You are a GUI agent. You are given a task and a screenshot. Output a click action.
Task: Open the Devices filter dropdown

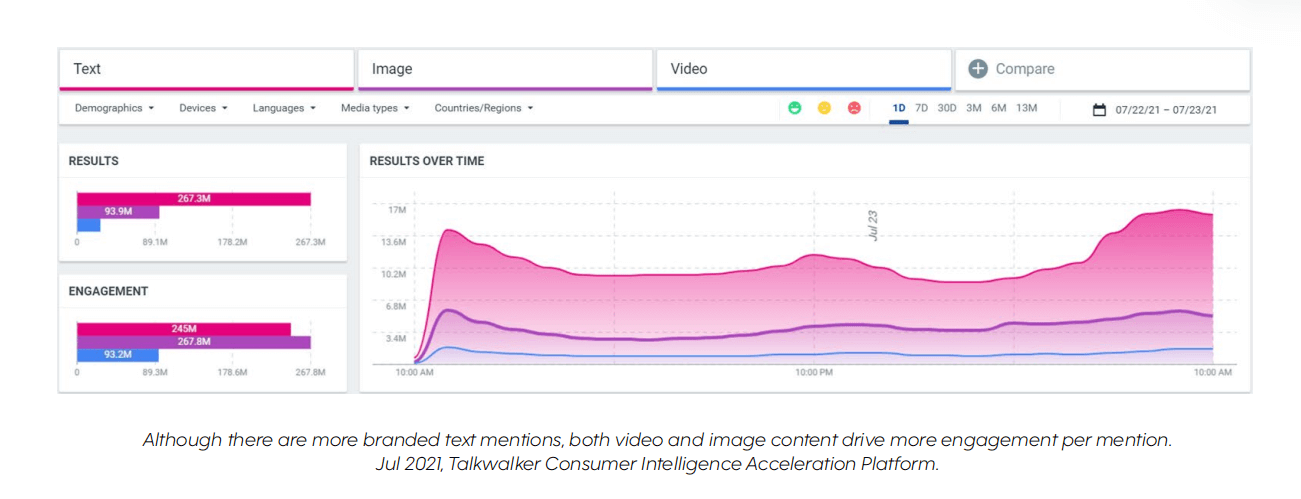tap(203, 108)
